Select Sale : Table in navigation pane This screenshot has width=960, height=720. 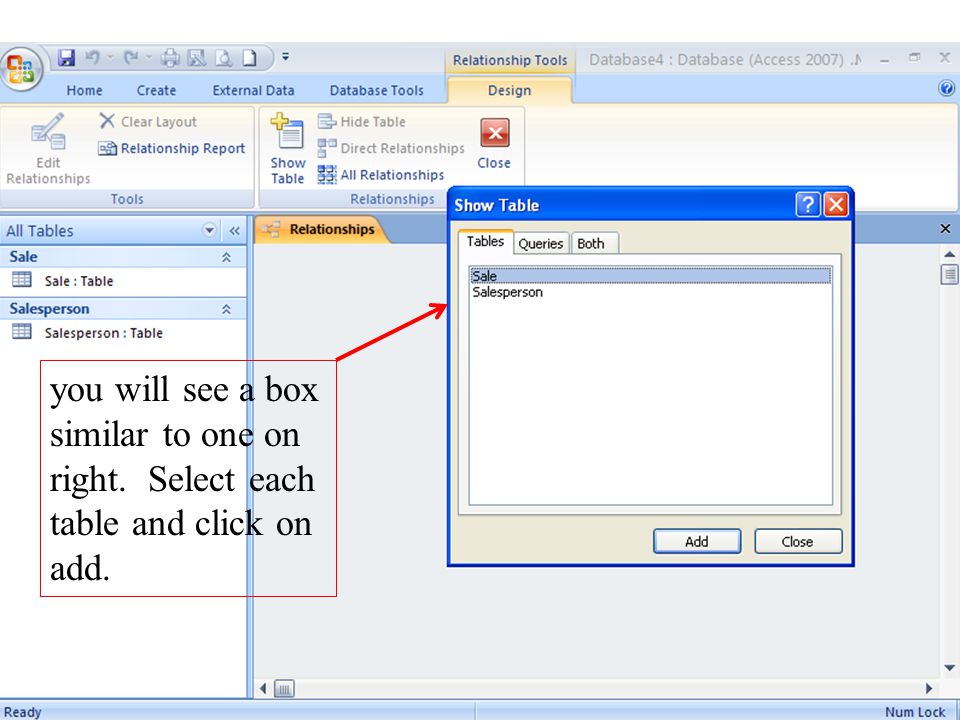click(x=79, y=281)
